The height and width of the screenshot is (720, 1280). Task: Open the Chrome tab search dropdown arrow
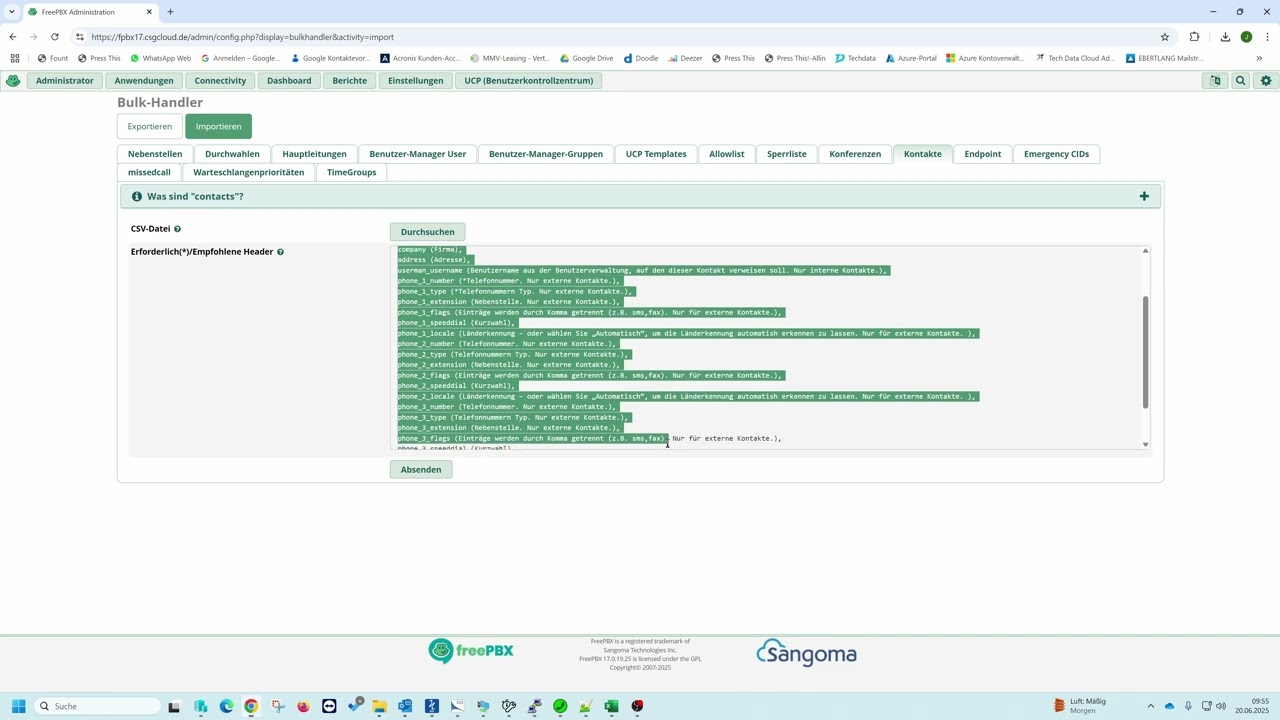(12, 12)
